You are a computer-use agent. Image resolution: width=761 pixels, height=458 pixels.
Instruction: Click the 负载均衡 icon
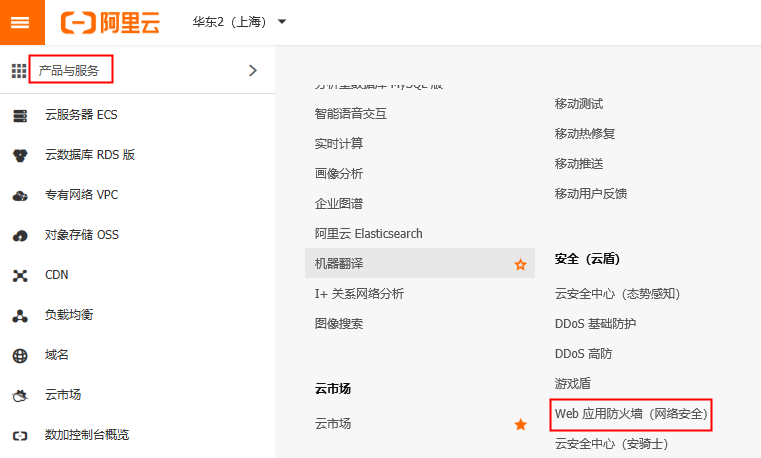point(20,316)
